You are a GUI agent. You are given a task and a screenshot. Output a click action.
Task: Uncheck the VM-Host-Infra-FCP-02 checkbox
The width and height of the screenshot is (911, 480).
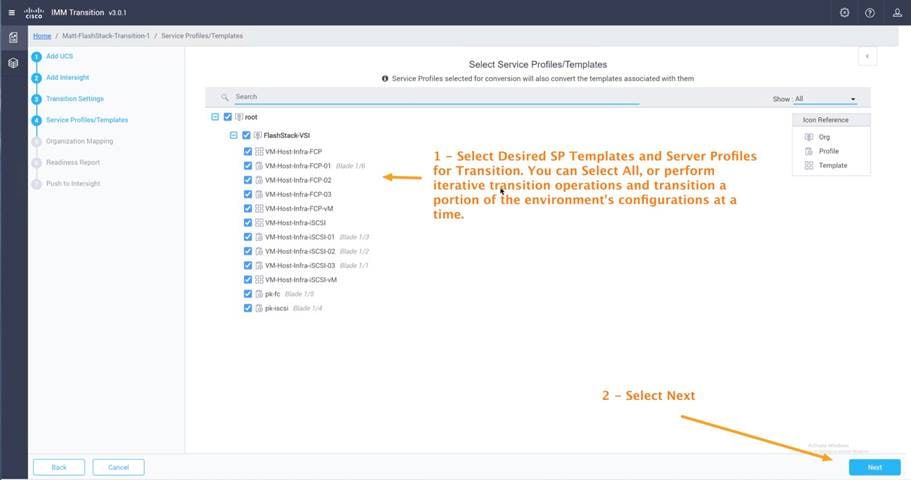click(x=248, y=180)
